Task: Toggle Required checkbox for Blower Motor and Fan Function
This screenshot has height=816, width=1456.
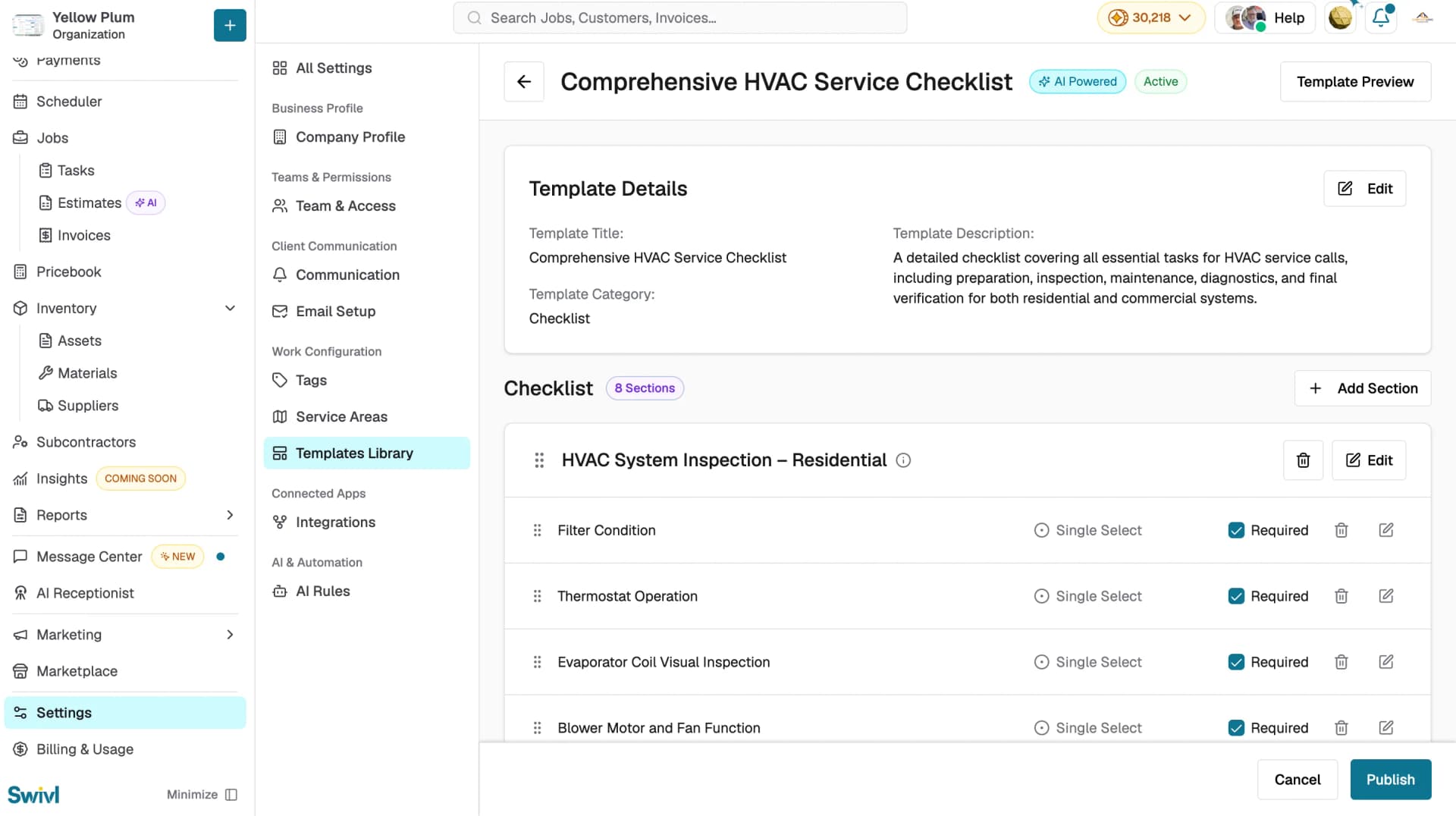Action: [x=1236, y=728]
